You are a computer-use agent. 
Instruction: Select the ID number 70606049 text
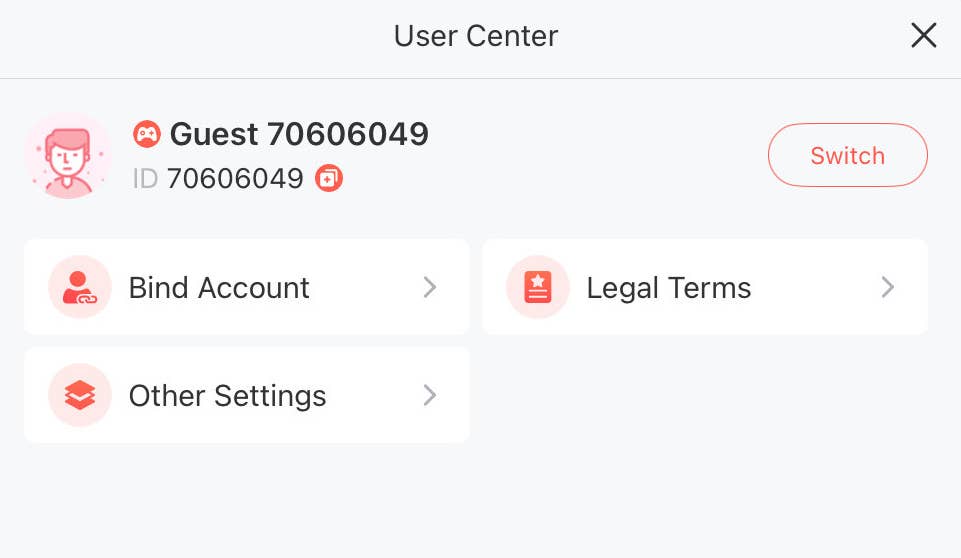[x=235, y=179]
